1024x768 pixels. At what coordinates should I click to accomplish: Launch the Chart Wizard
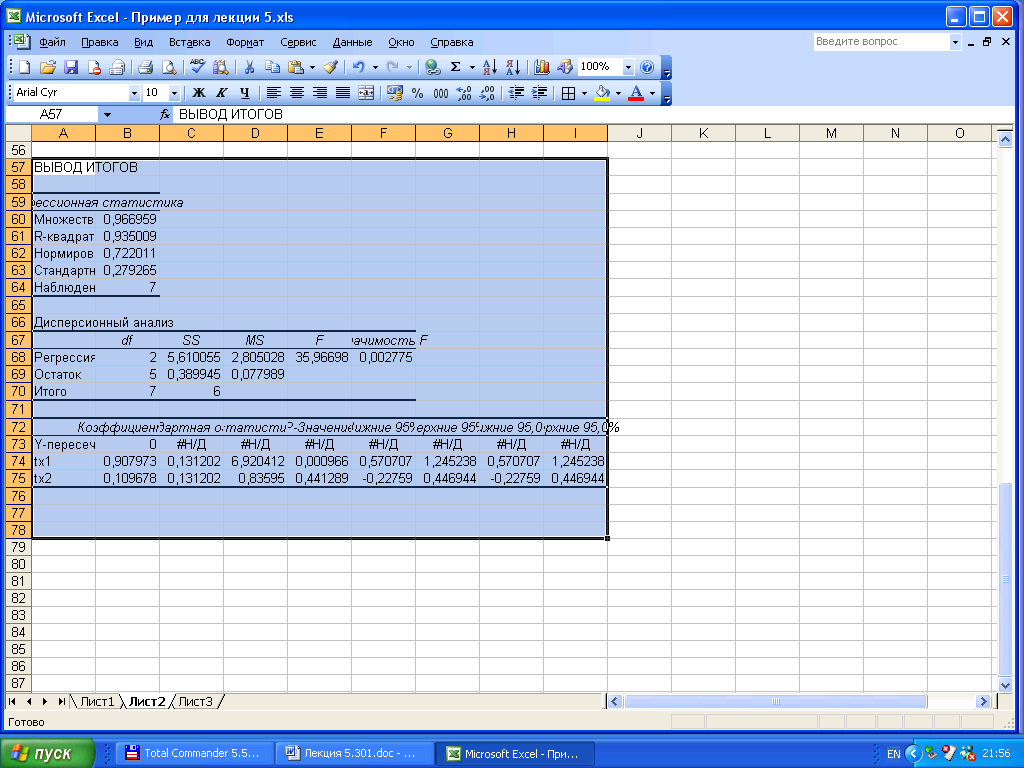[541, 67]
